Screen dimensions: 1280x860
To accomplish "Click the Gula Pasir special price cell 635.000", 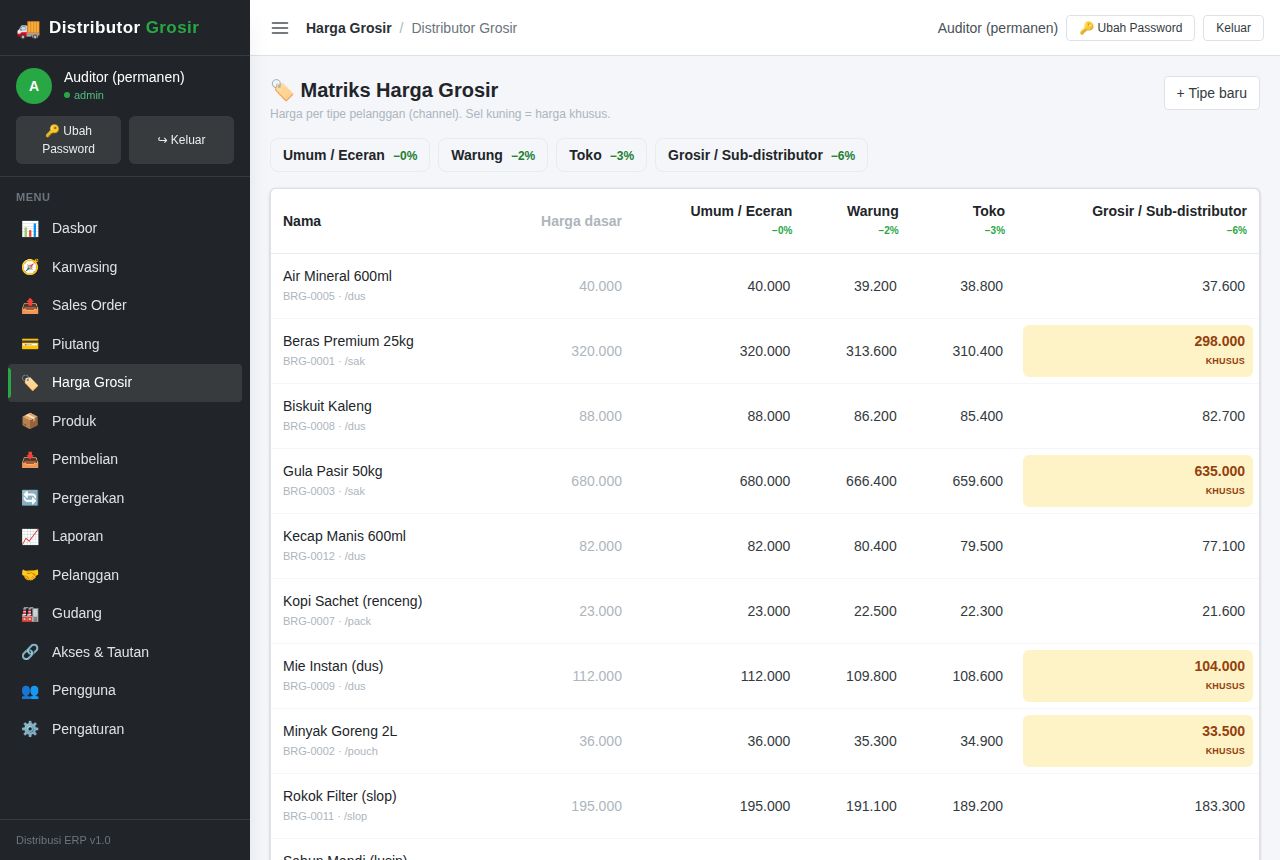I will click(x=1138, y=481).
